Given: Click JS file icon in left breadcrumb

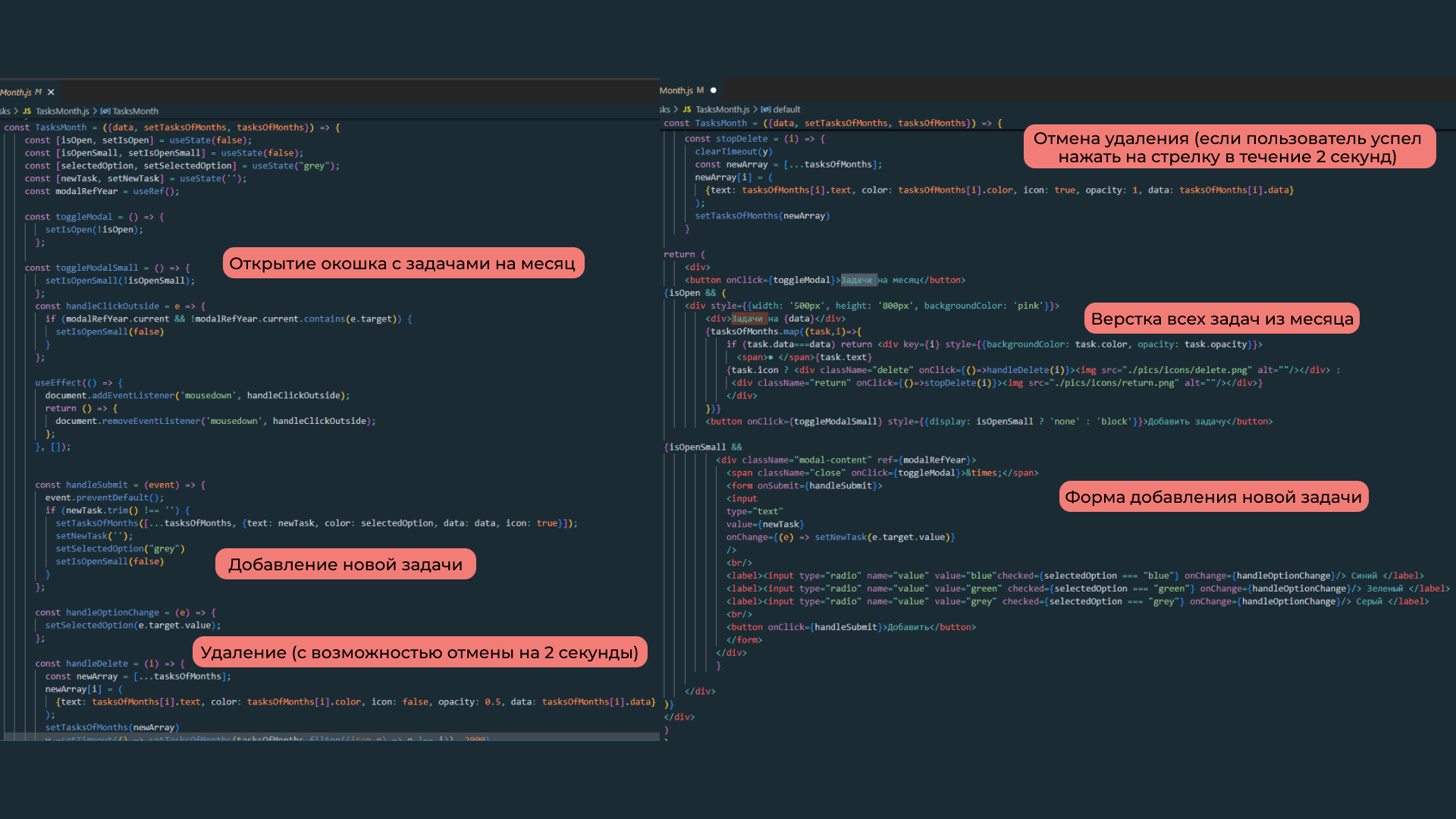Looking at the screenshot, I should click(27, 111).
